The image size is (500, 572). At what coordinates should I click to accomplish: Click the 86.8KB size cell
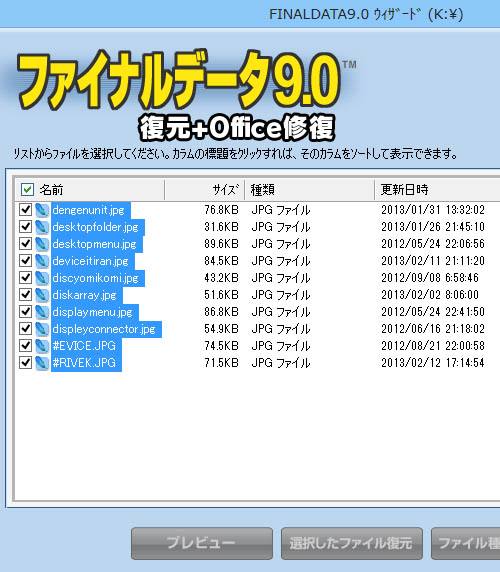point(221,312)
